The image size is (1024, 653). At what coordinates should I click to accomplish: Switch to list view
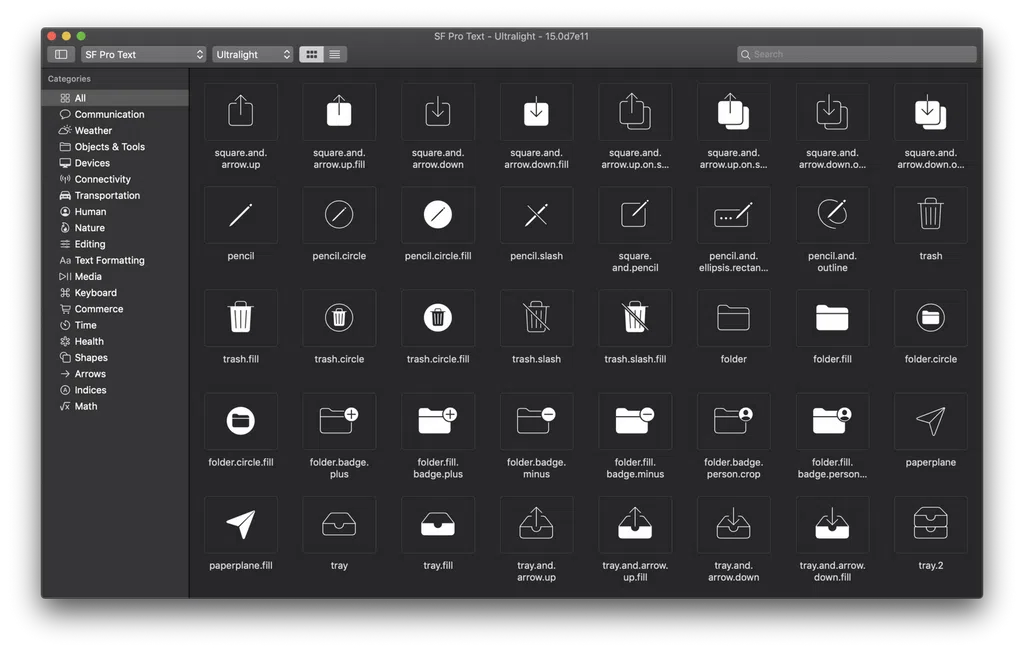point(335,54)
